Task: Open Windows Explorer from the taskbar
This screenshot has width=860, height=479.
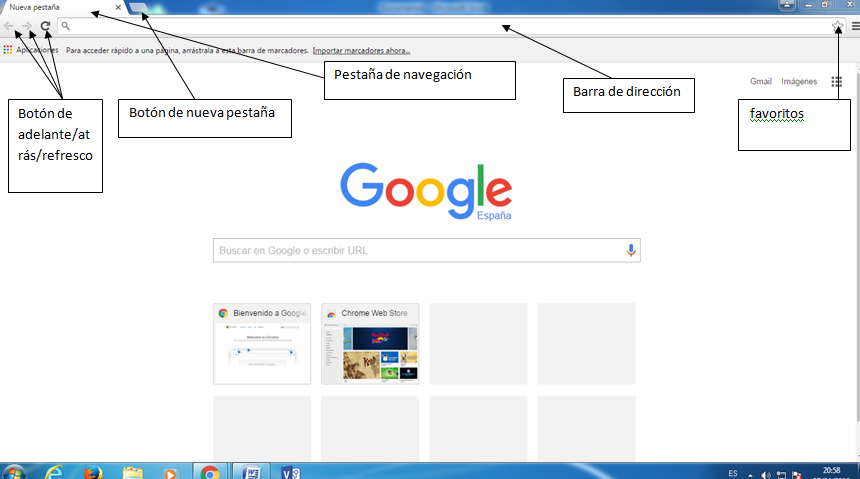Action: (x=132, y=472)
